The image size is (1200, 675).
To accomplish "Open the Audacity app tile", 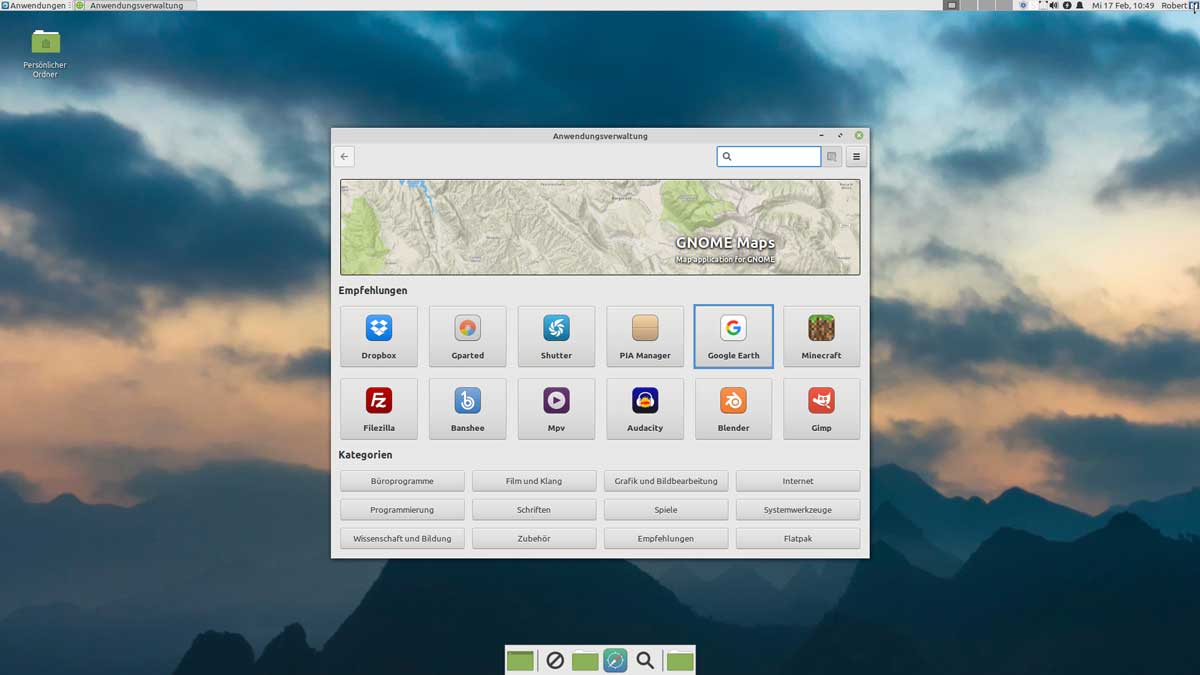I will pos(645,409).
